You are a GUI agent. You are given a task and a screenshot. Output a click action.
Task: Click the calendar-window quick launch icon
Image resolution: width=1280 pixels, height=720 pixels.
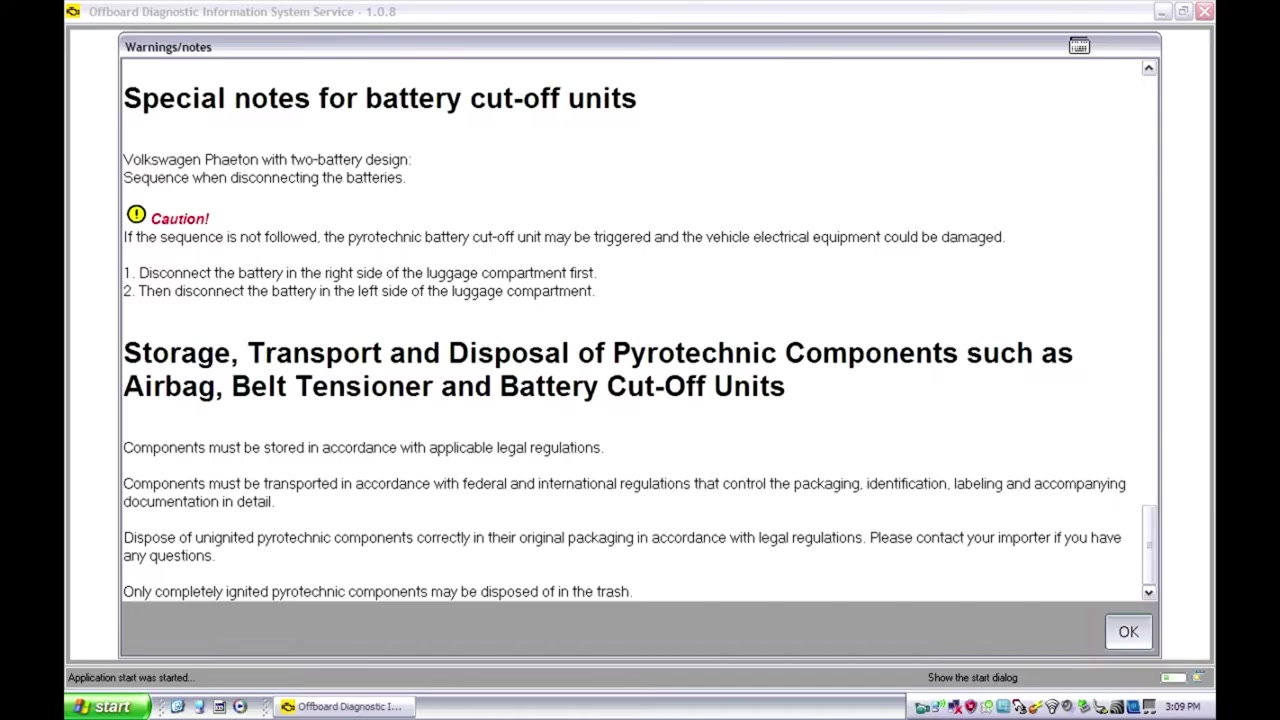pyautogui.click(x=219, y=707)
